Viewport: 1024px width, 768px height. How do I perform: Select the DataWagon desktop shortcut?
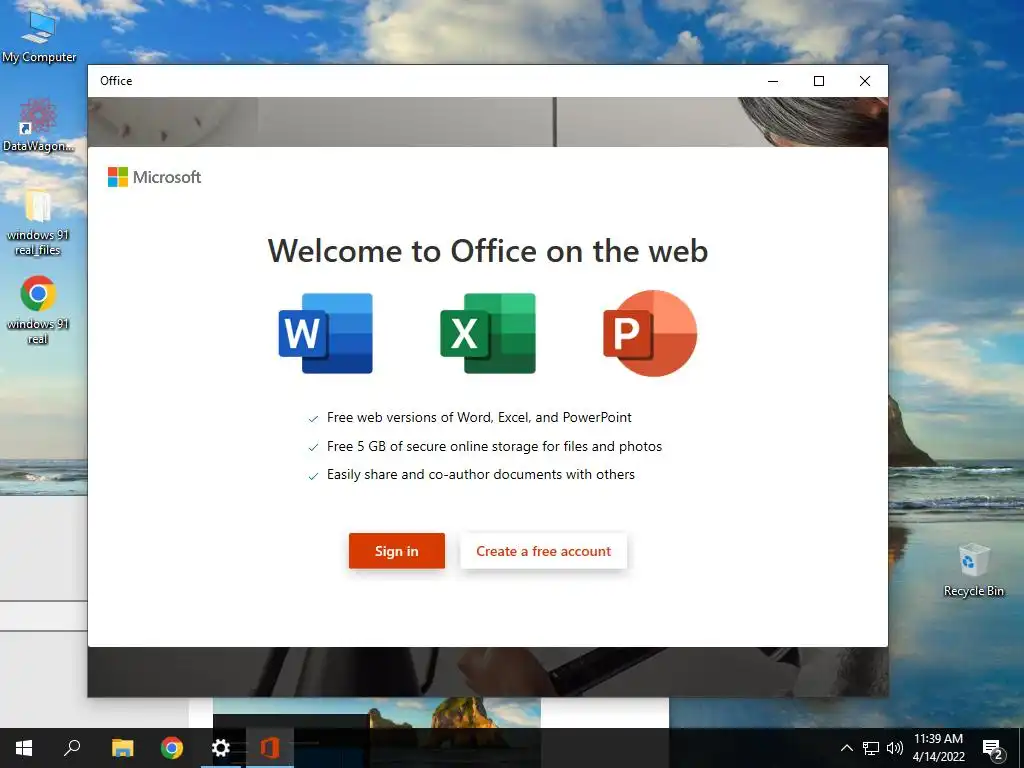click(x=38, y=125)
